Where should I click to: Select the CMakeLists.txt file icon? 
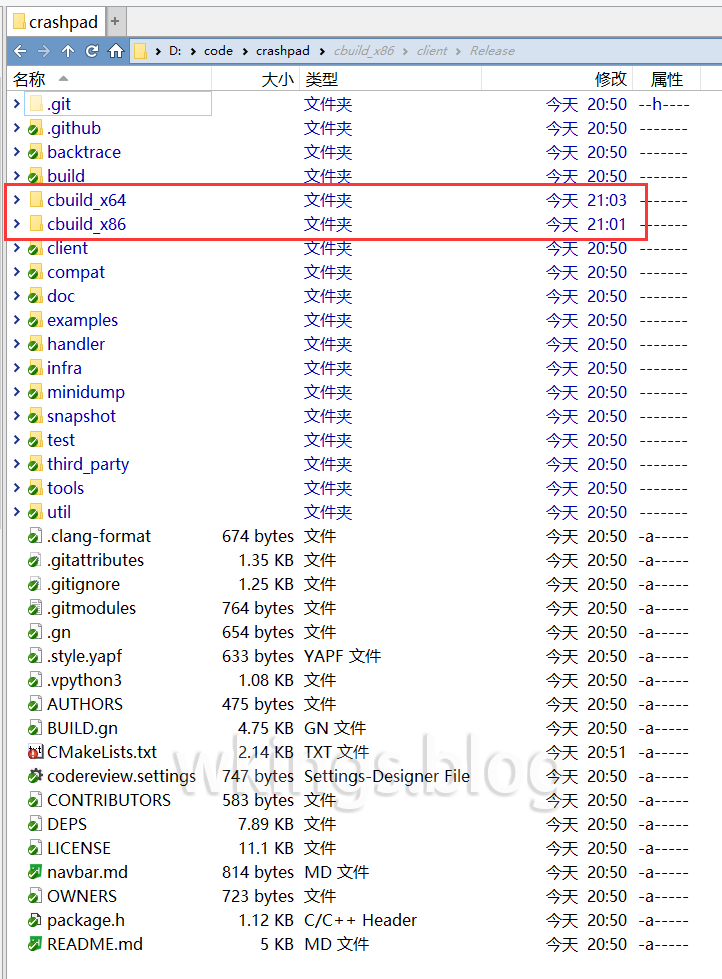[x=35, y=752]
